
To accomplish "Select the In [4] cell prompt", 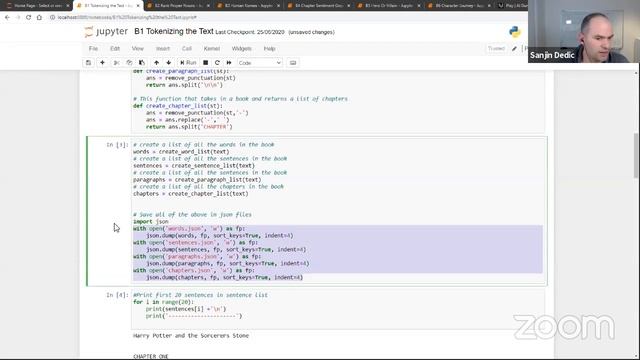I will point(117,295).
